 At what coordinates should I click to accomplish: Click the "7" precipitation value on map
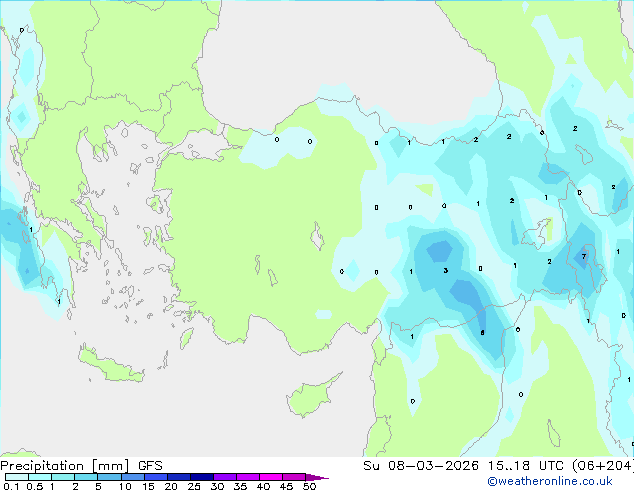pos(583,256)
